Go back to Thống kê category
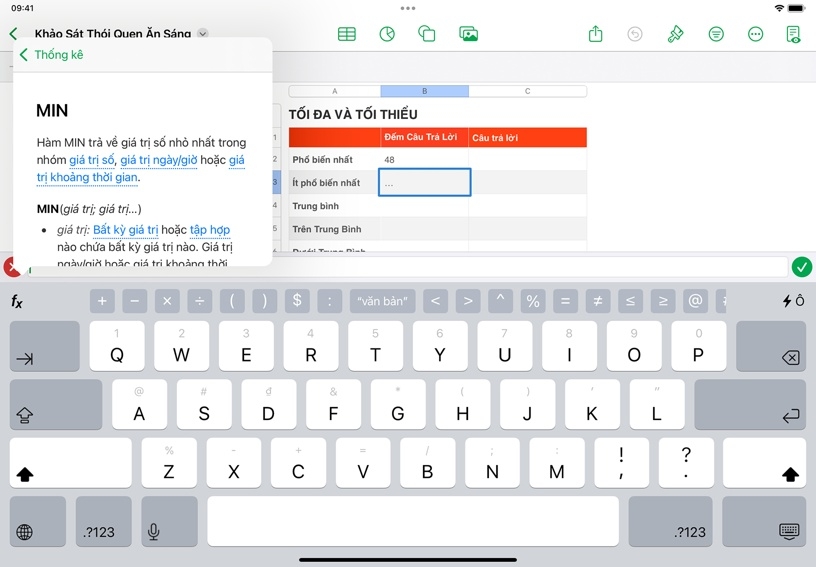The width and height of the screenshot is (816, 567). [52, 55]
